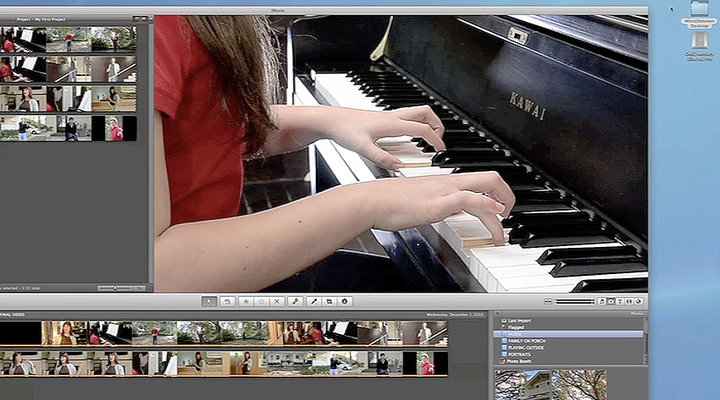720x400 pixels.
Task: Reject selection with the X button
Action: pos(277,301)
